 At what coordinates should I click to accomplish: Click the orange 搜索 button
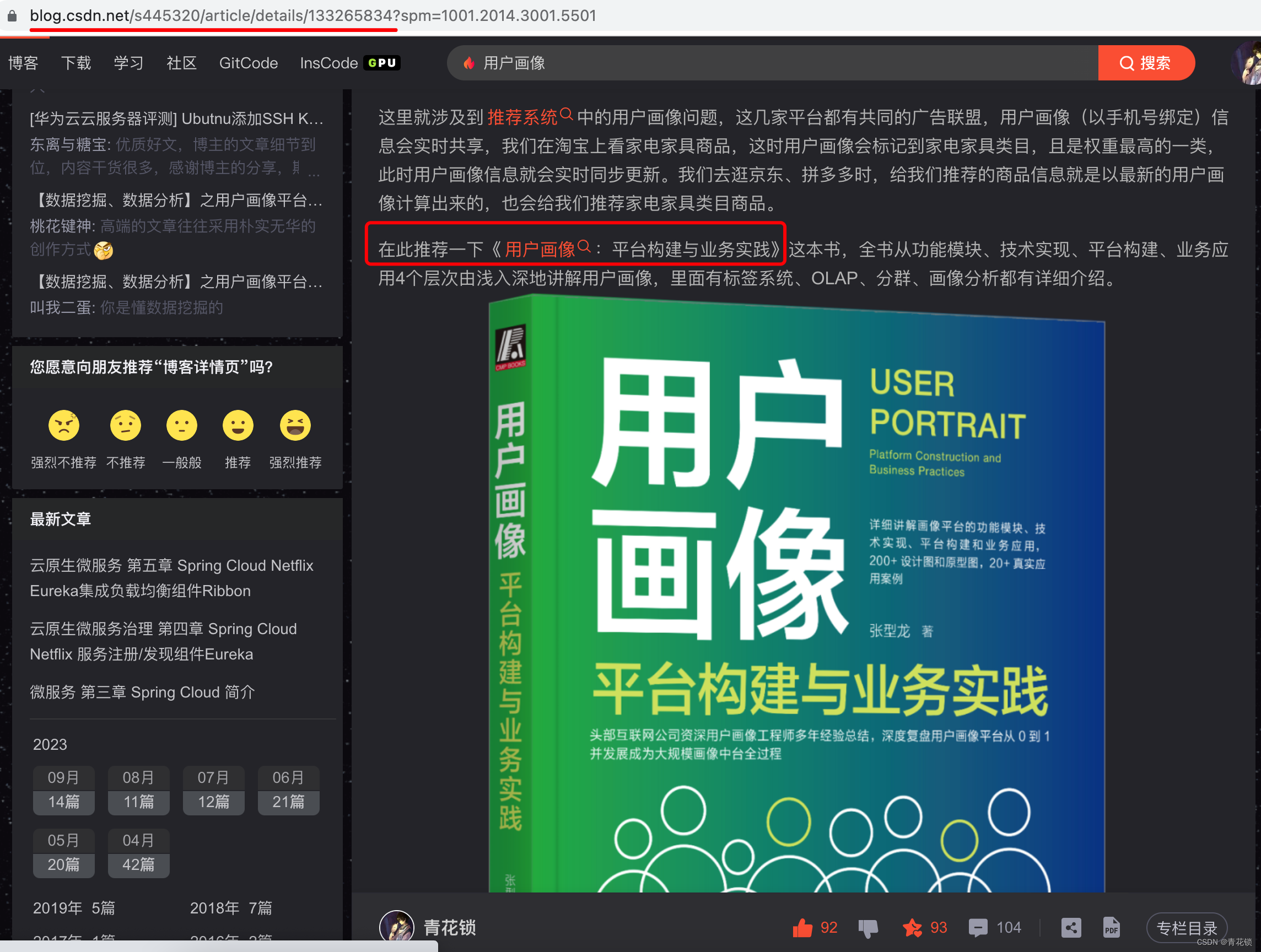[1146, 63]
